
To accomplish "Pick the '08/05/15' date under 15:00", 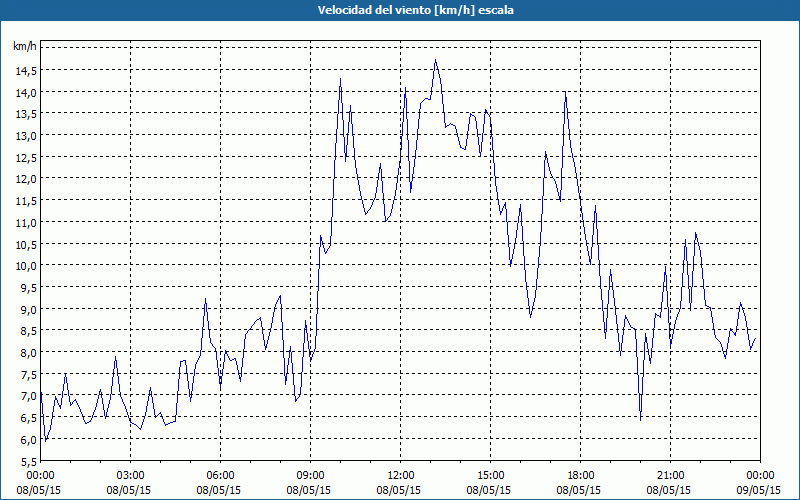I will [x=488, y=490].
